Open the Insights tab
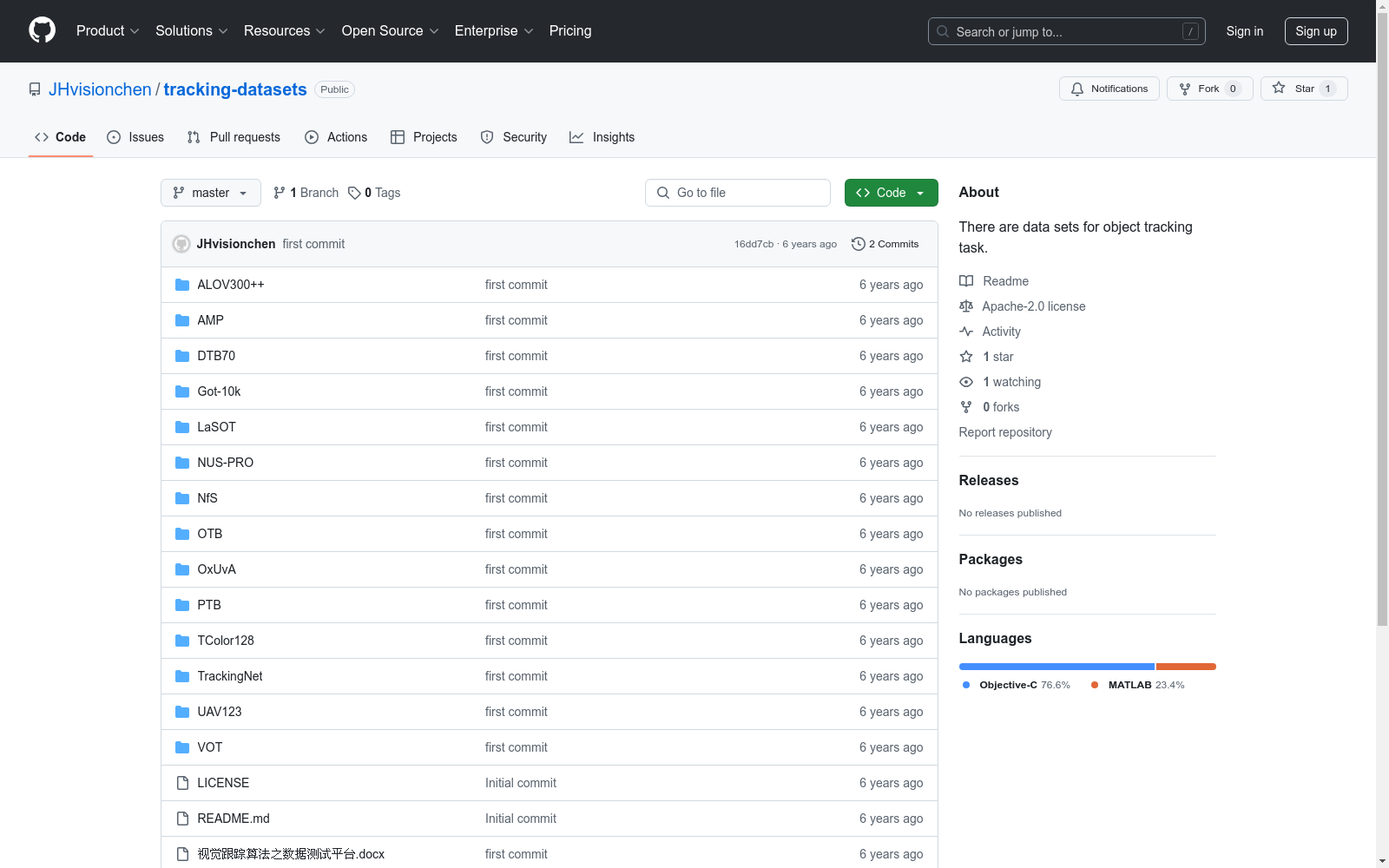Screen dimensions: 1389x868 (x=602, y=137)
